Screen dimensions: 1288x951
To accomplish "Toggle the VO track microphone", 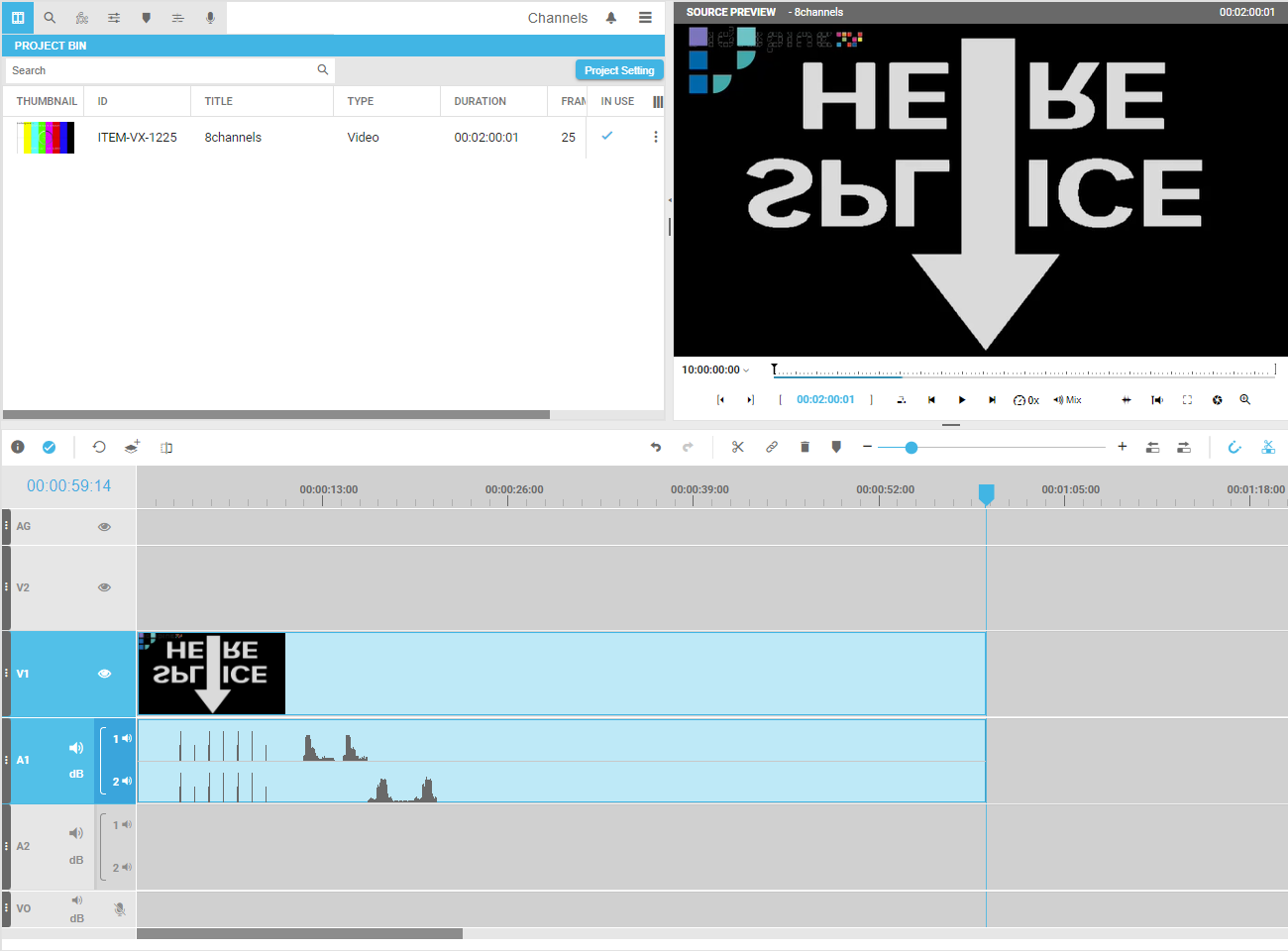I will pyautogui.click(x=120, y=909).
